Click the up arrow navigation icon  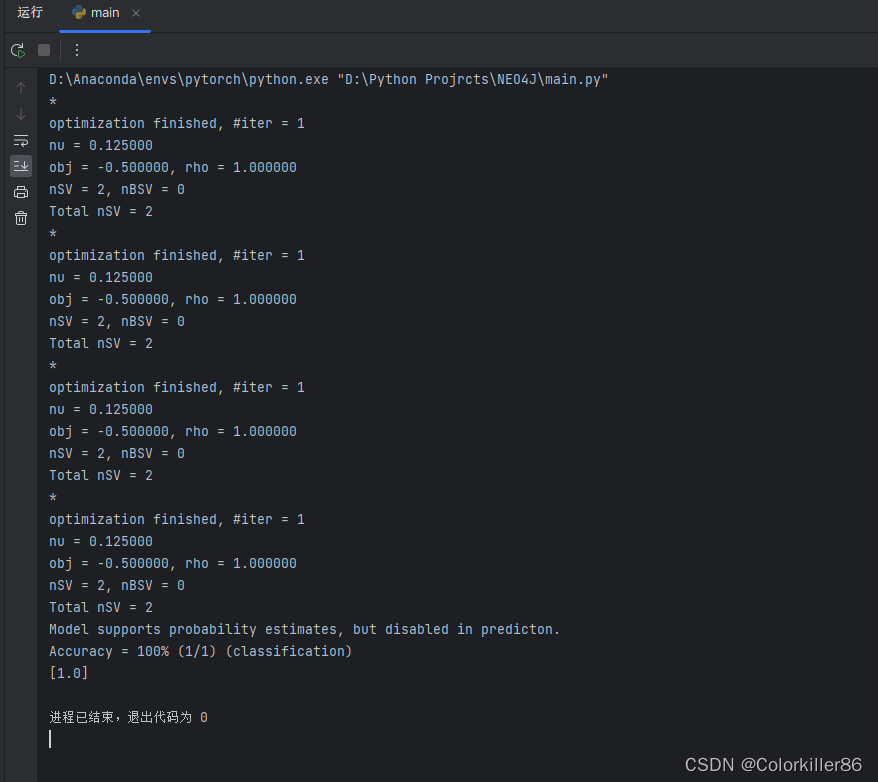[20, 87]
